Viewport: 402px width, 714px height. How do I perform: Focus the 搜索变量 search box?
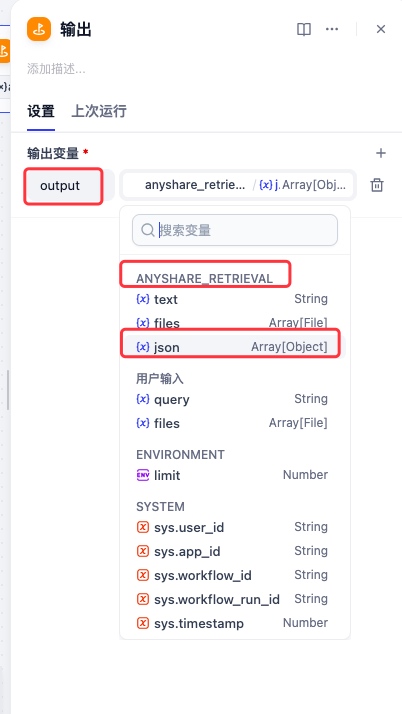(235, 230)
